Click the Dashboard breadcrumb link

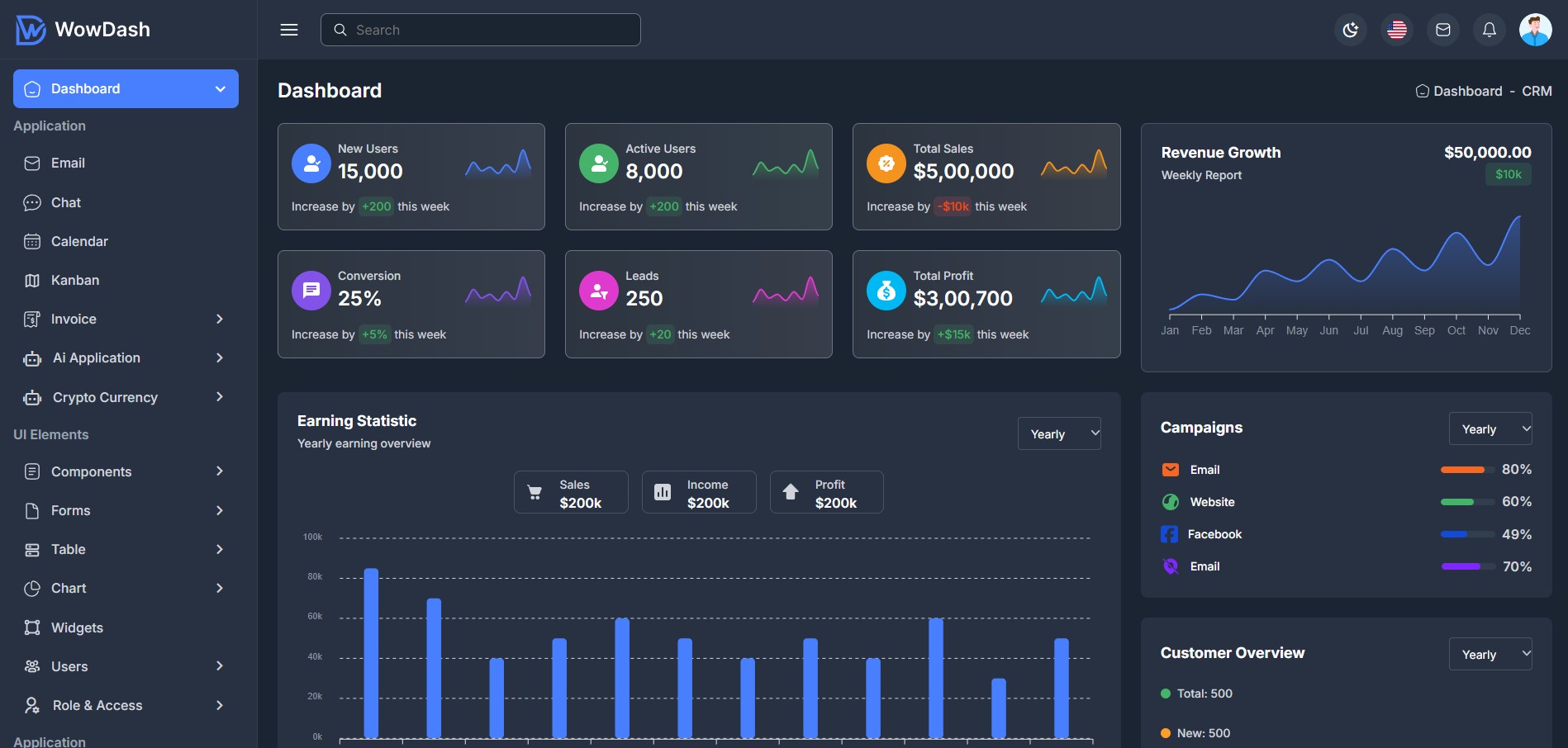click(x=1459, y=91)
